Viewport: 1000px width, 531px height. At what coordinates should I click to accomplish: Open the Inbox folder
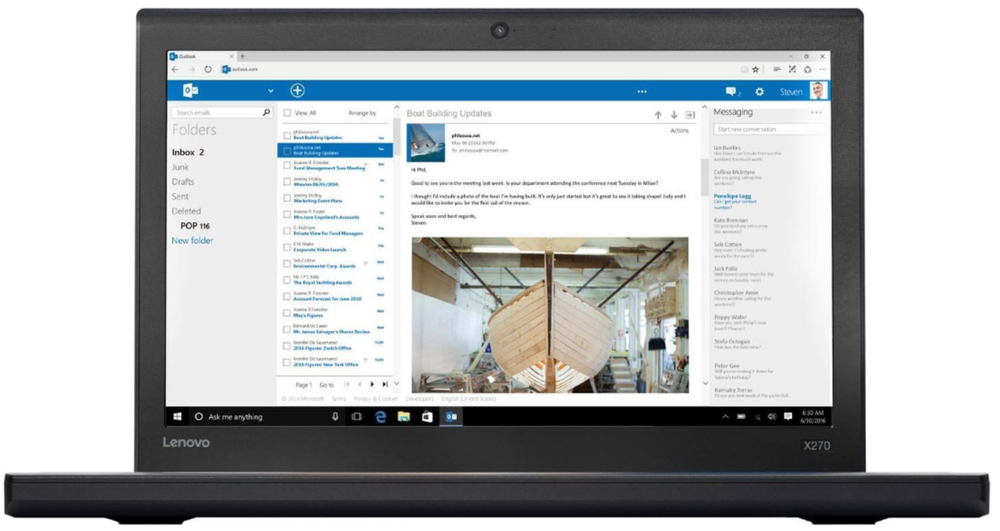pos(188,152)
